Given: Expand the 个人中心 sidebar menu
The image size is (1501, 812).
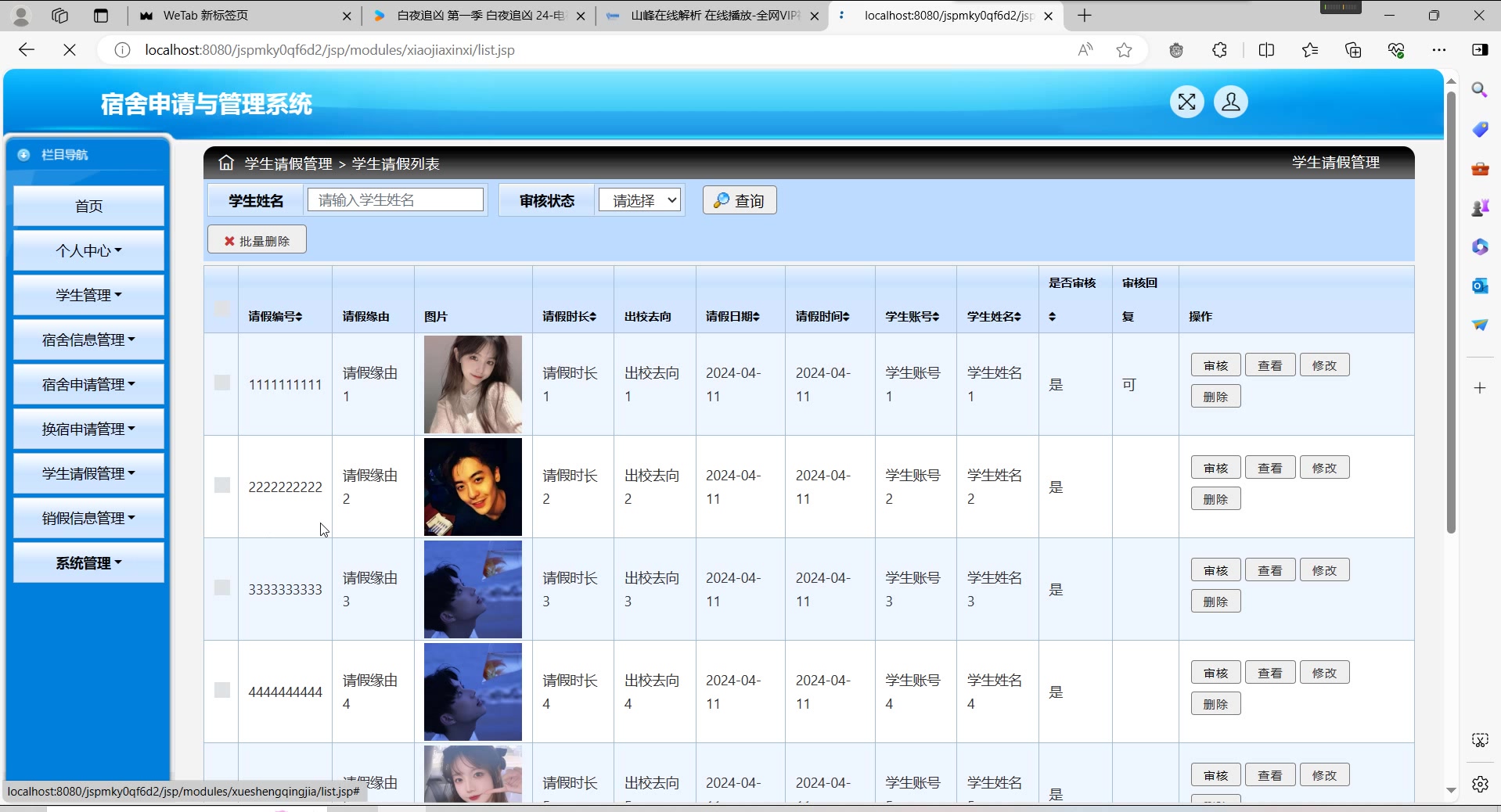Looking at the screenshot, I should click(88, 250).
